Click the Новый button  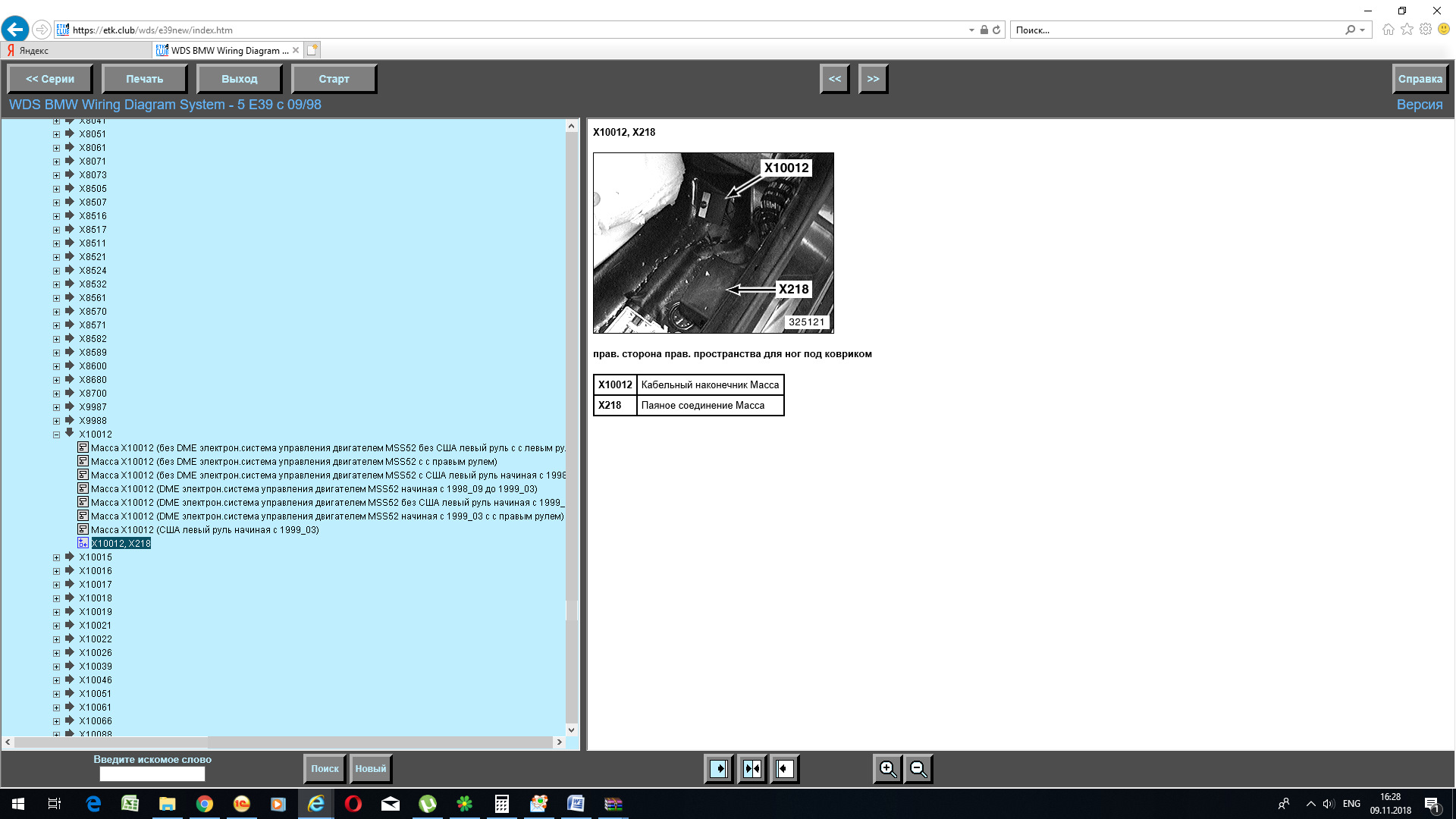pyautogui.click(x=370, y=769)
